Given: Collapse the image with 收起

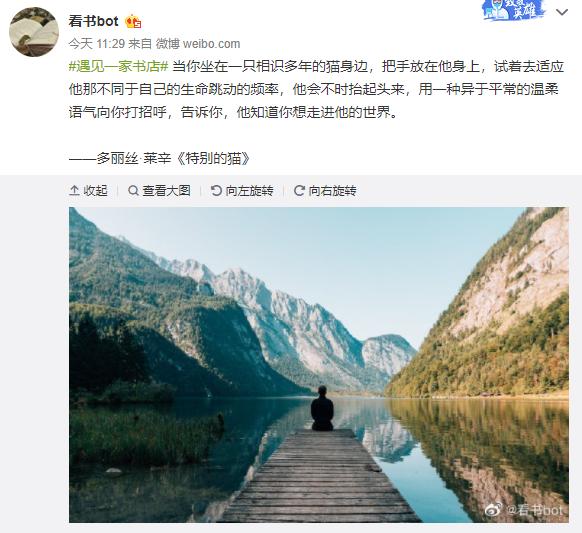Looking at the screenshot, I should pos(88,191).
